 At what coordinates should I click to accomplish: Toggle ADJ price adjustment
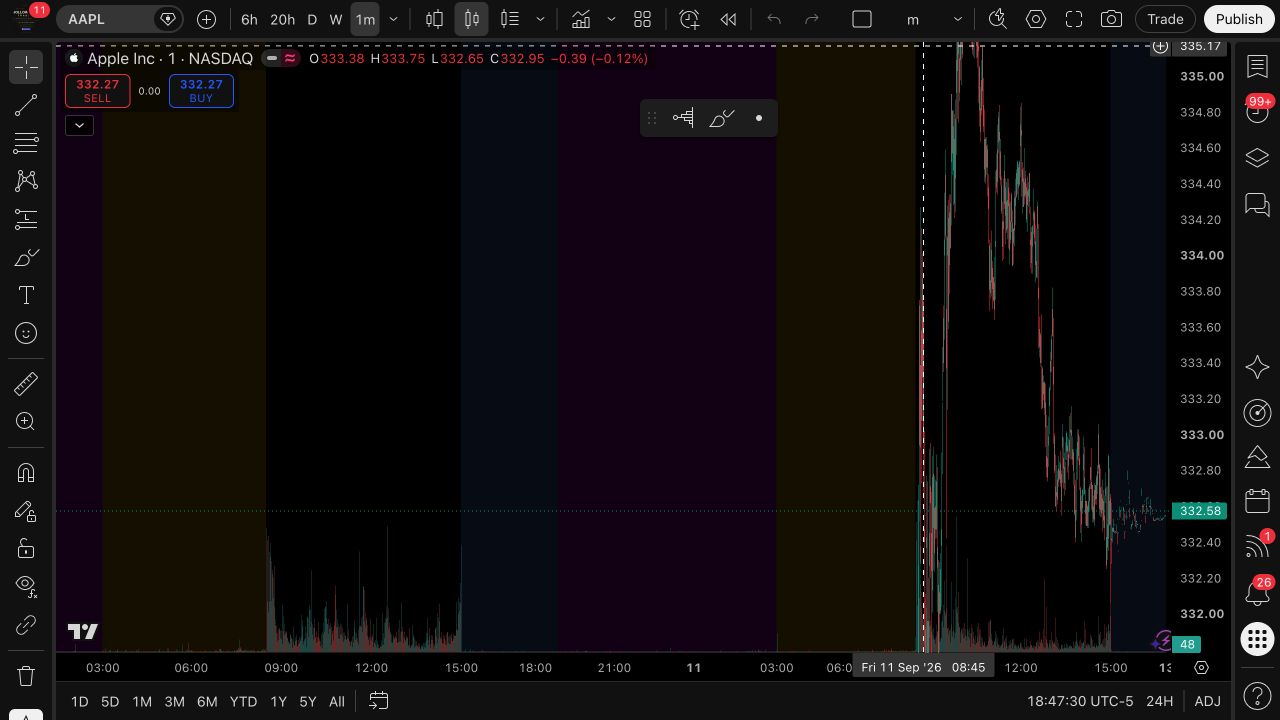tap(1207, 701)
